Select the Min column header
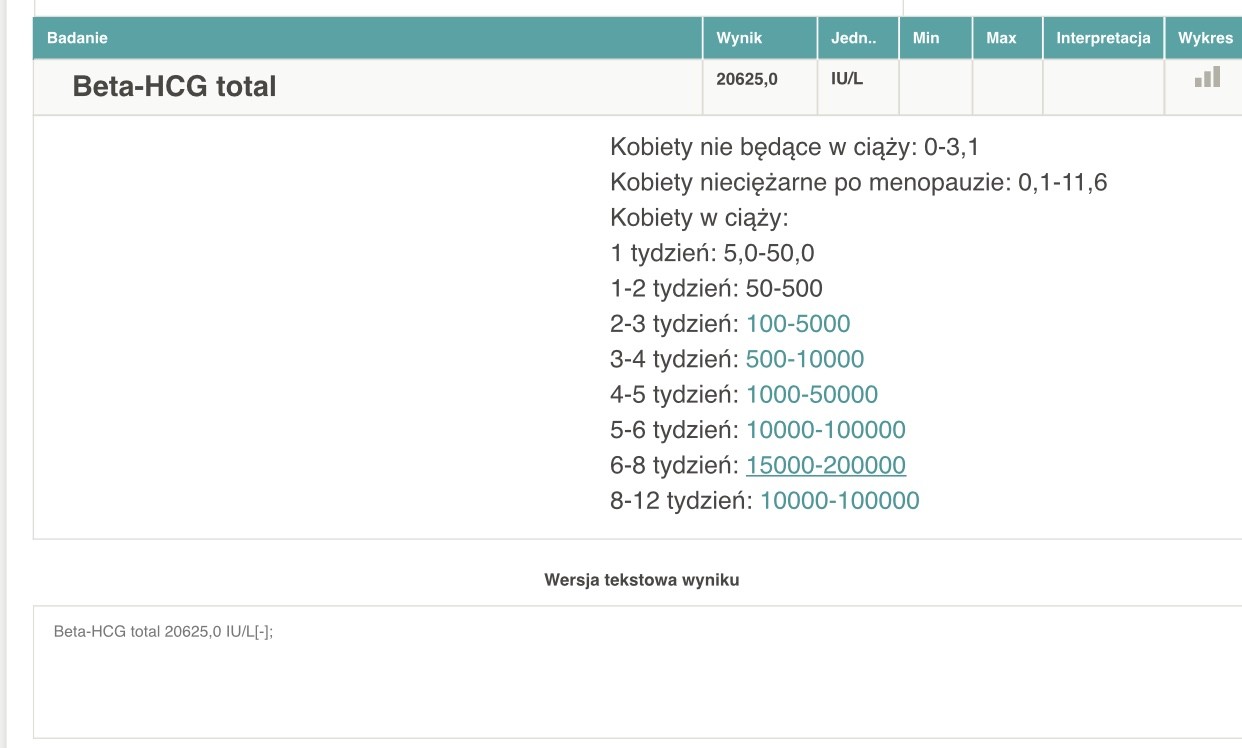The width and height of the screenshot is (1242, 748). (x=926, y=38)
